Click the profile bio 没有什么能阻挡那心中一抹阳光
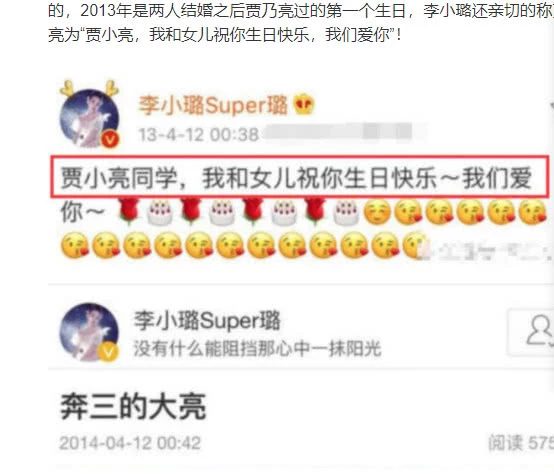 257,348
